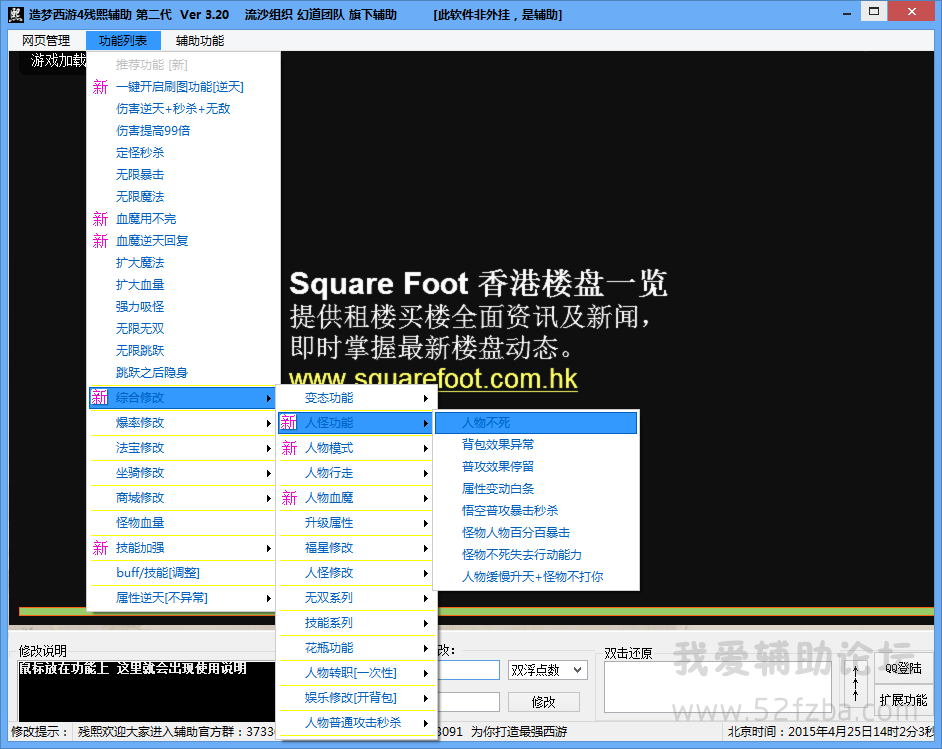Click 怪物不死失去行动能力 option
This screenshot has height=749, width=942.
[536, 555]
